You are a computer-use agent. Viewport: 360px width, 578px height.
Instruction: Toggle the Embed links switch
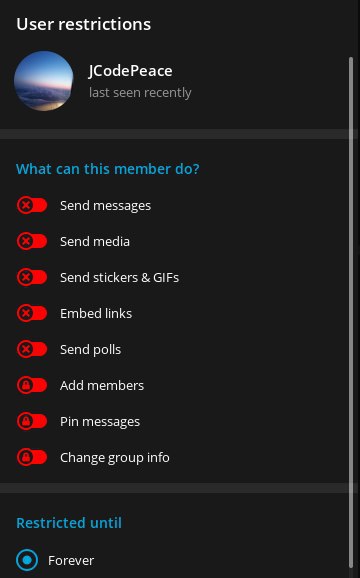(32, 314)
